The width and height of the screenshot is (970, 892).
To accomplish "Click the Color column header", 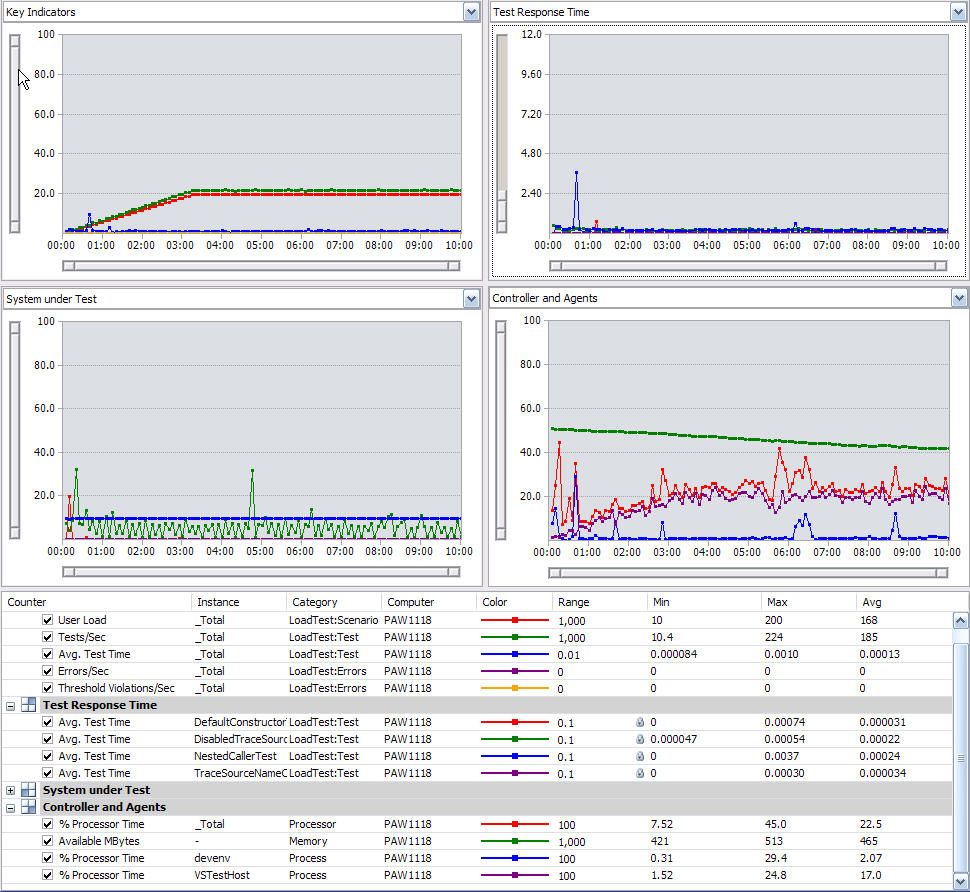I will pos(515,602).
